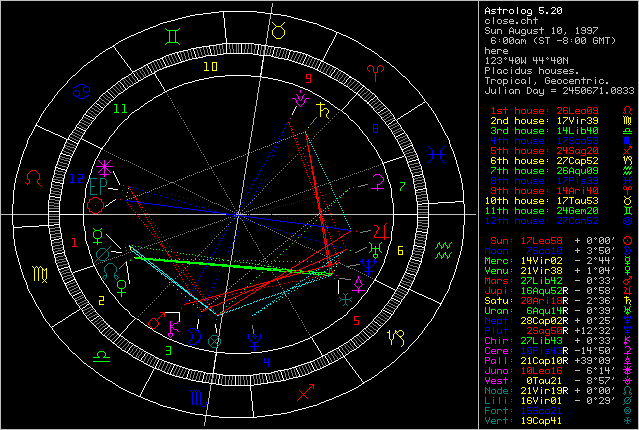Click the 'Tropical, Geocentric.' line
The image size is (639, 430).
[546, 81]
